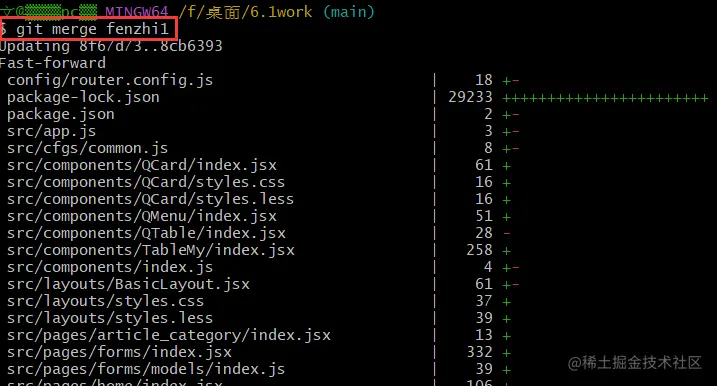Click 'src/components/QCard/styles.less' path
Image resolution: width=717 pixels, height=386 pixels.
(150, 199)
